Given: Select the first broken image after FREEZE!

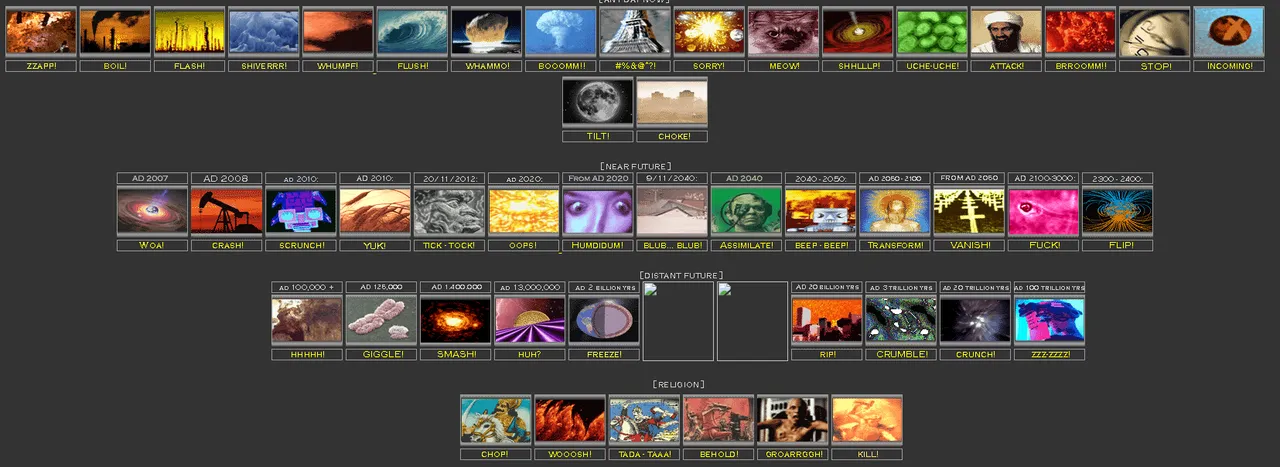Looking at the screenshot, I should pyautogui.click(x=678, y=321).
